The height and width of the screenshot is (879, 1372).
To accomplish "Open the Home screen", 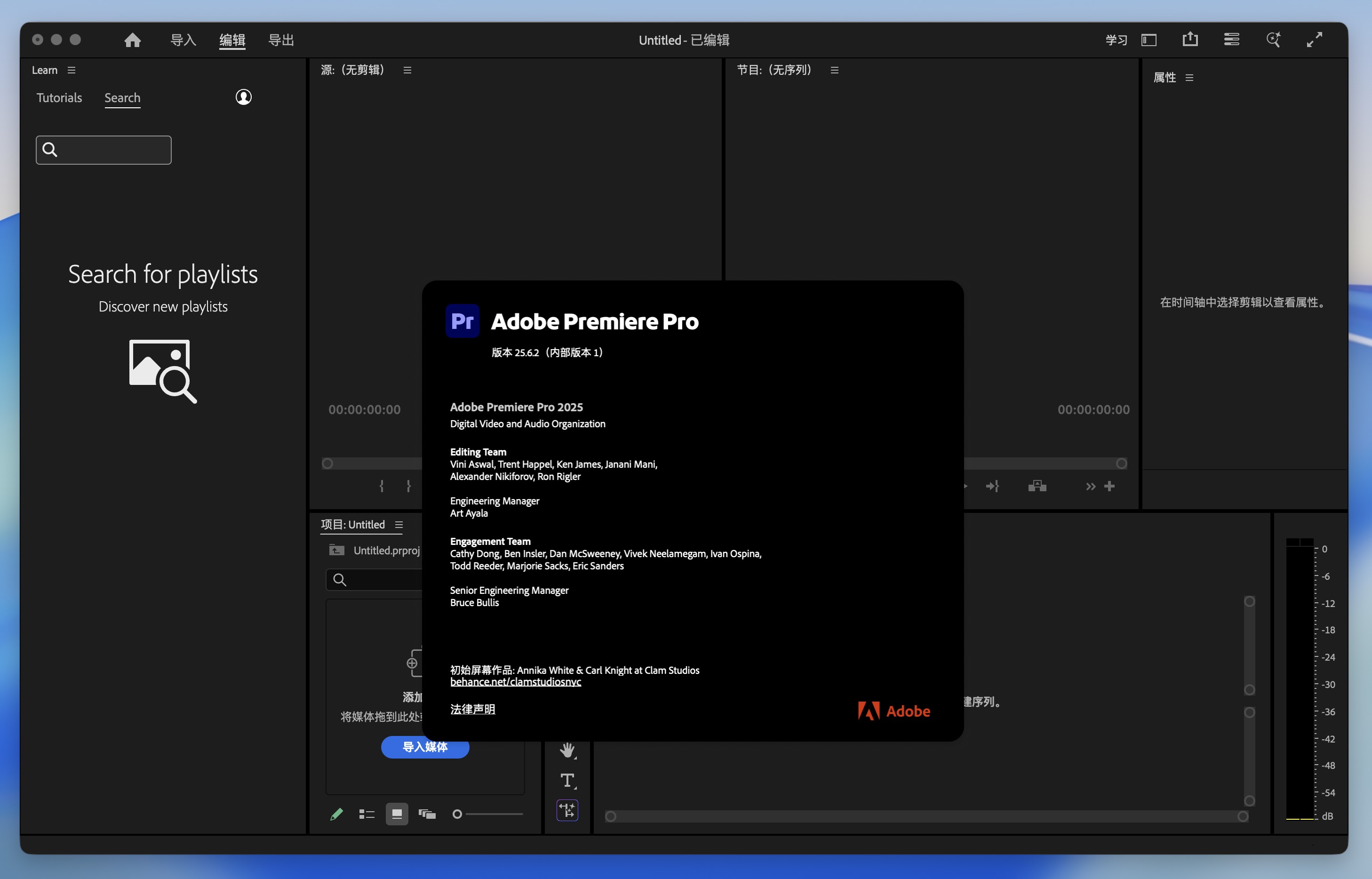I will click(132, 40).
